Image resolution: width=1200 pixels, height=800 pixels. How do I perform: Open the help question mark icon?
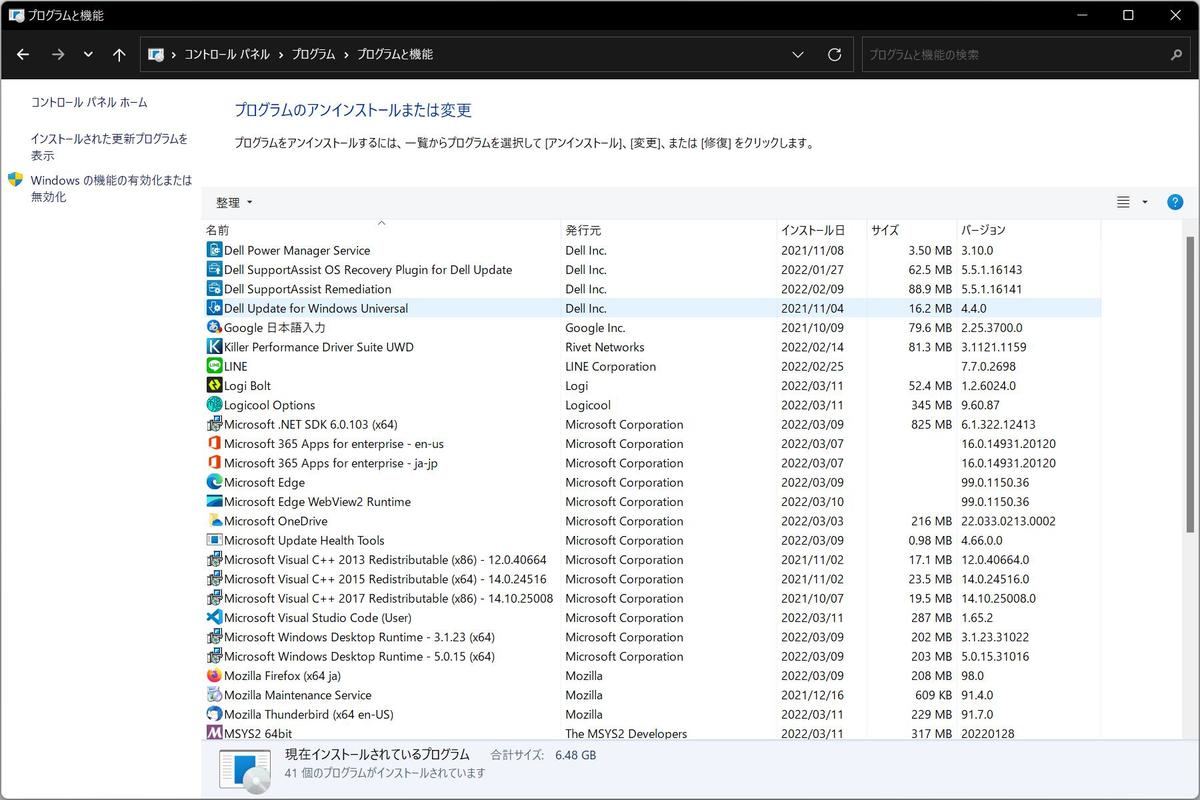(x=1175, y=202)
